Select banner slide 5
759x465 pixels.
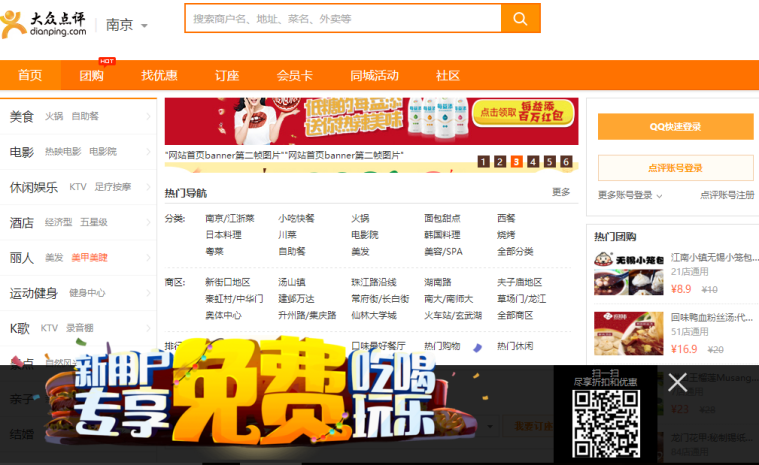[549, 162]
